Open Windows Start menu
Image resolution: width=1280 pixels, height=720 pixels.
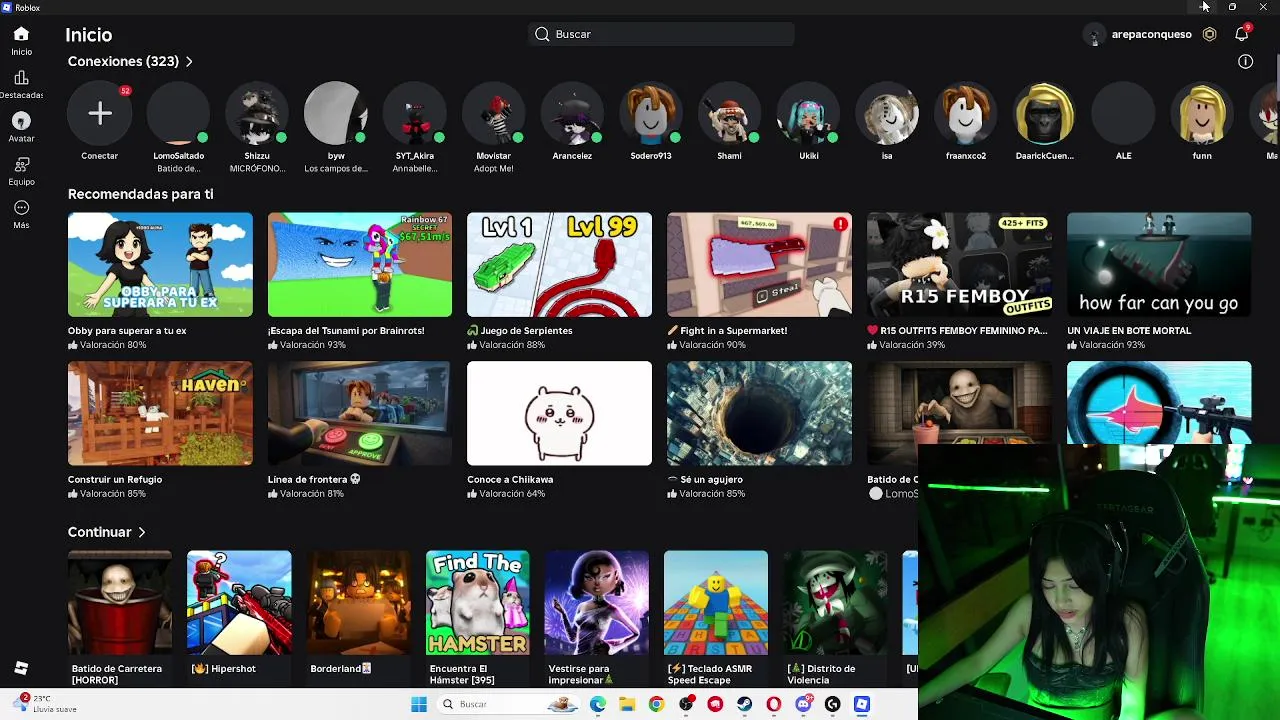click(419, 704)
